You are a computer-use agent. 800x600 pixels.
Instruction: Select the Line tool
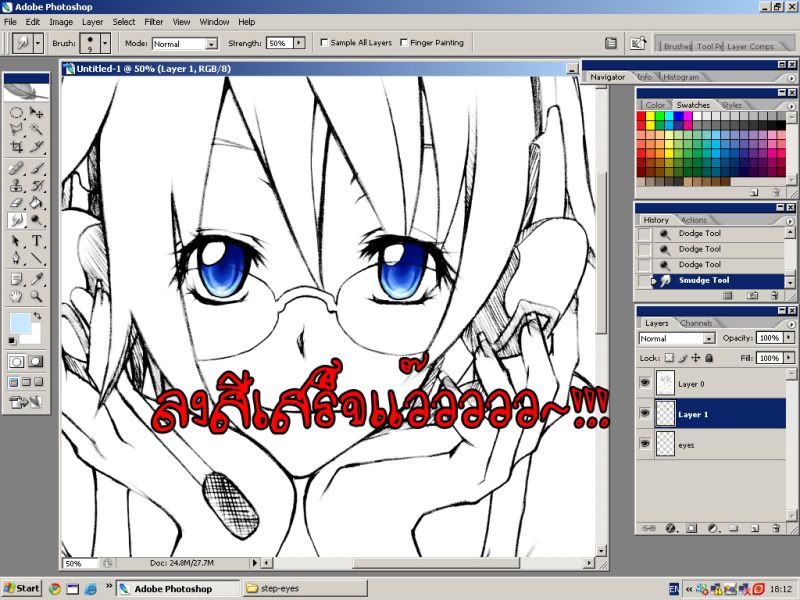[36, 258]
